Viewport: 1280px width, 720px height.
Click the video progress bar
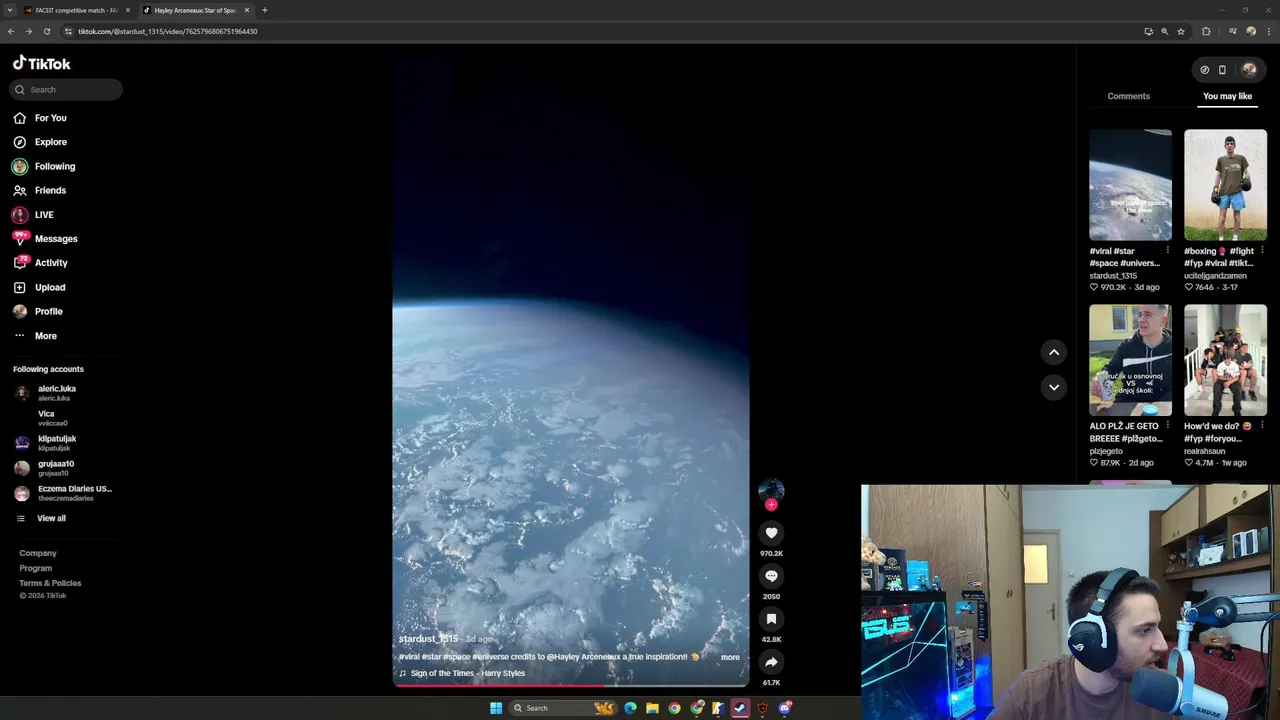point(571,685)
